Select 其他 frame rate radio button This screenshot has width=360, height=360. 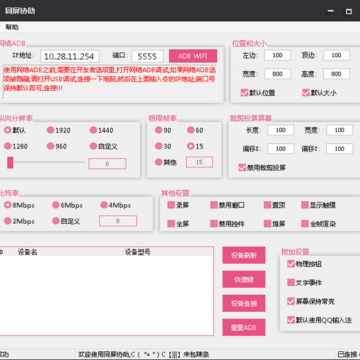coord(159,162)
